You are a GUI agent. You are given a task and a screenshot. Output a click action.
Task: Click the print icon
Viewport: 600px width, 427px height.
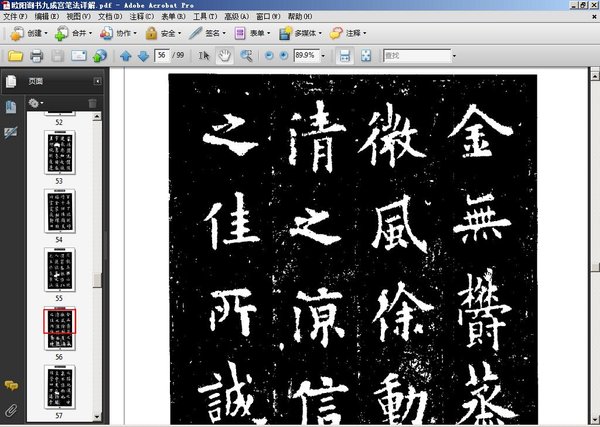point(36,56)
